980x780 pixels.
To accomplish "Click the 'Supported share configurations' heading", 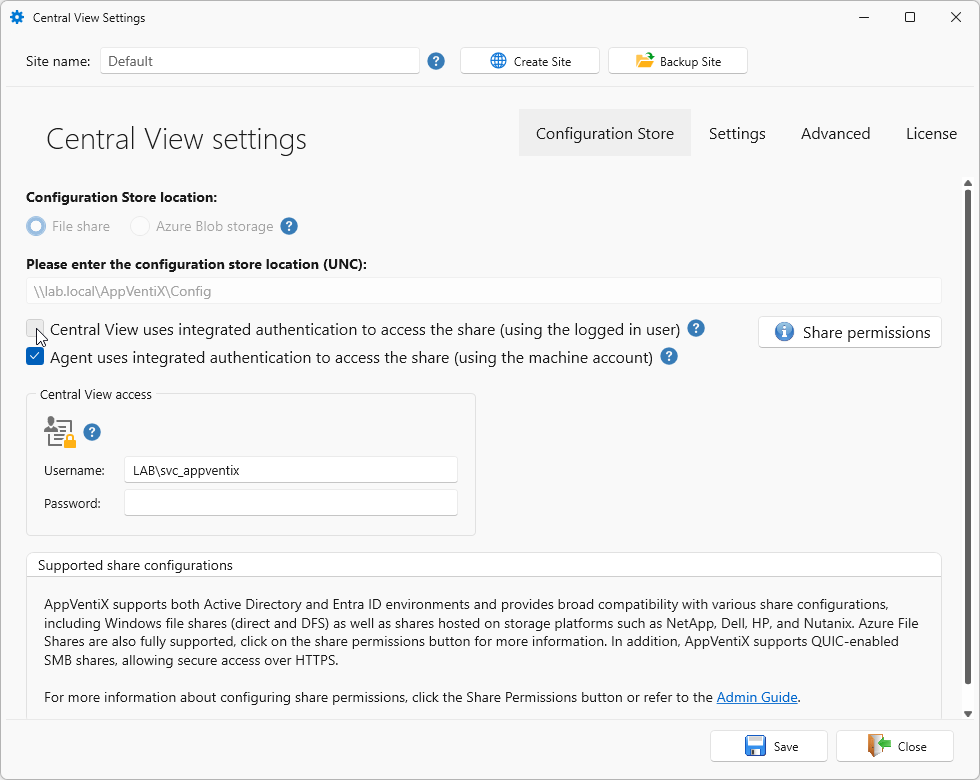I will click(135, 566).
